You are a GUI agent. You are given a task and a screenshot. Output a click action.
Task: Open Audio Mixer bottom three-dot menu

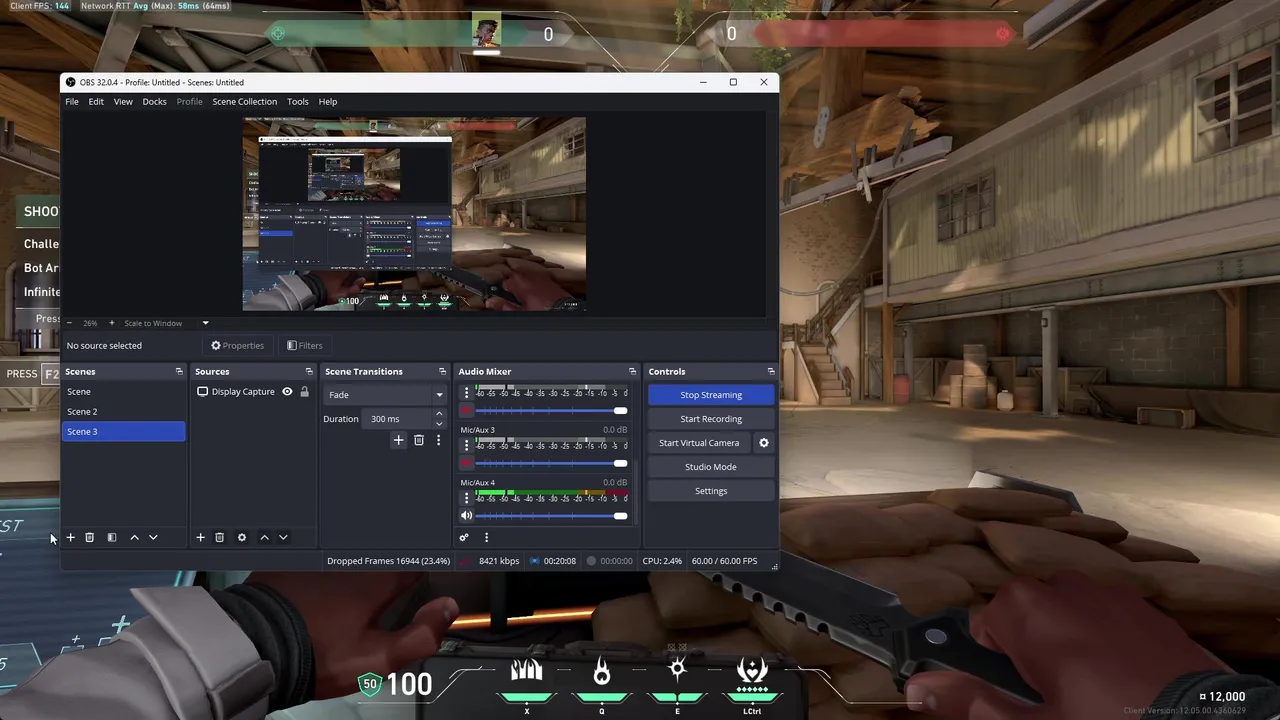486,537
